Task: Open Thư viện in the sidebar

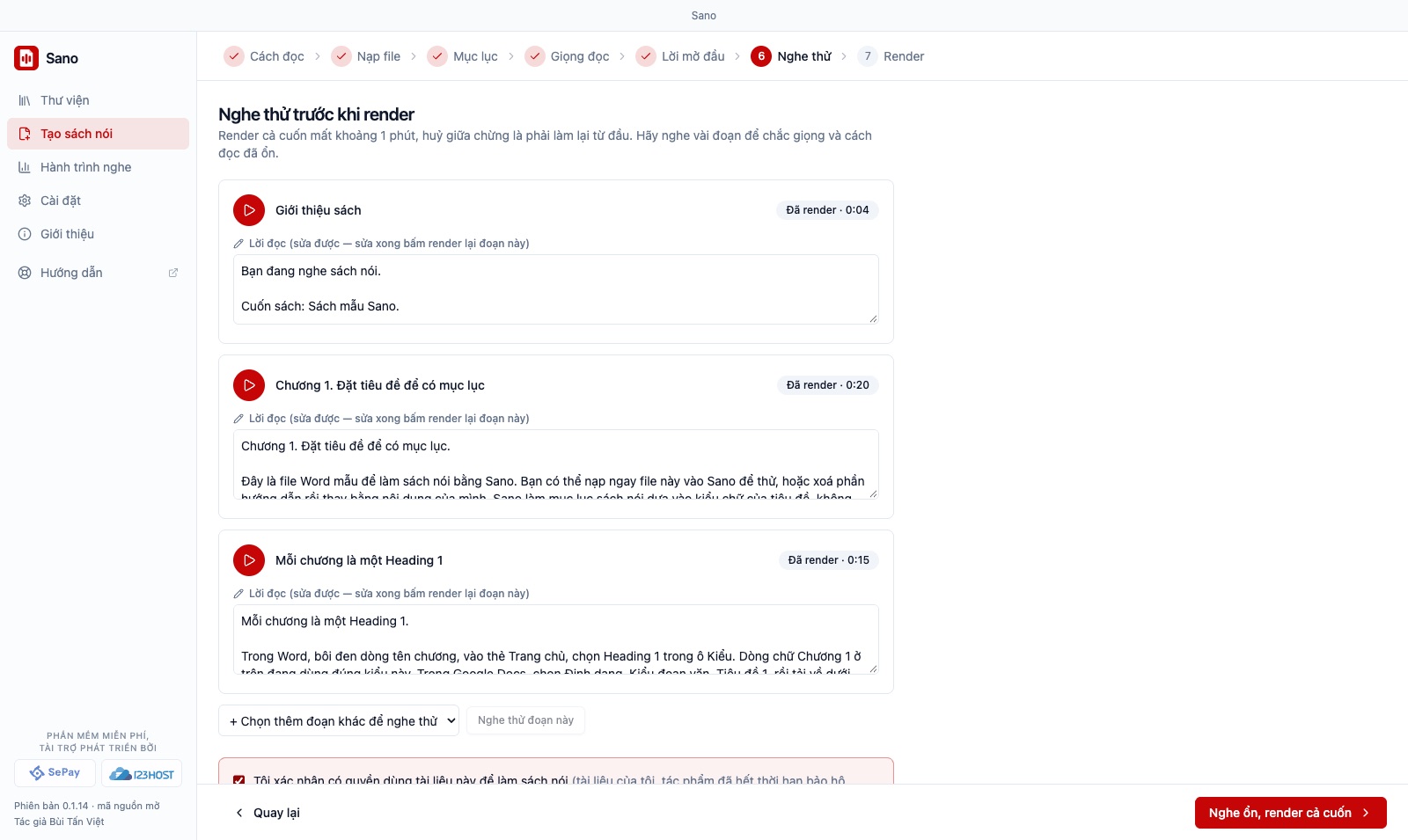Action: pyautogui.click(x=98, y=100)
